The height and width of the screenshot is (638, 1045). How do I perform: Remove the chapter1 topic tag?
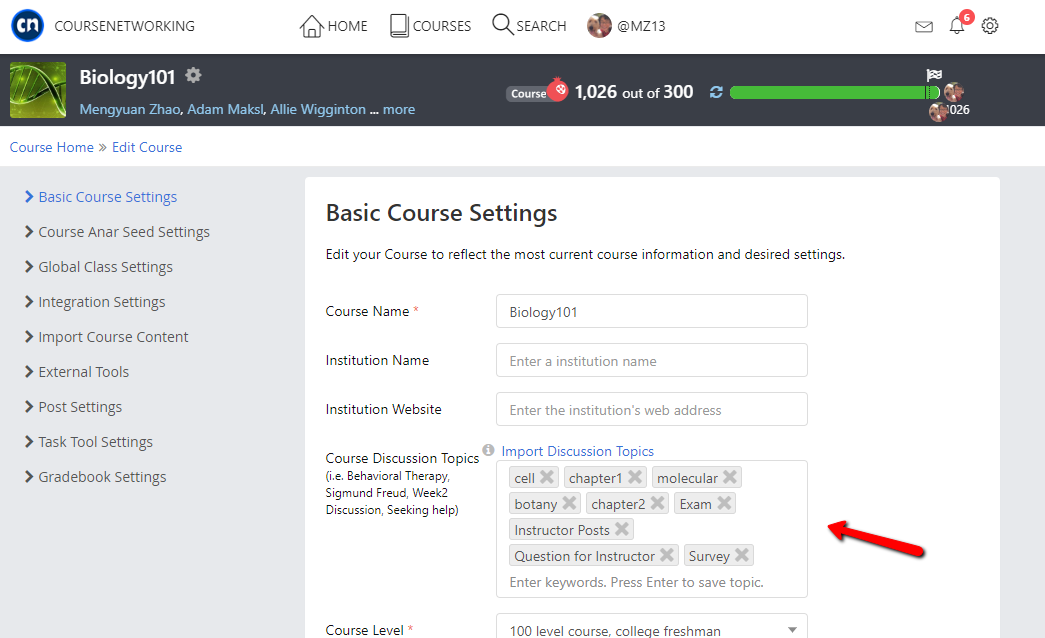[635, 477]
